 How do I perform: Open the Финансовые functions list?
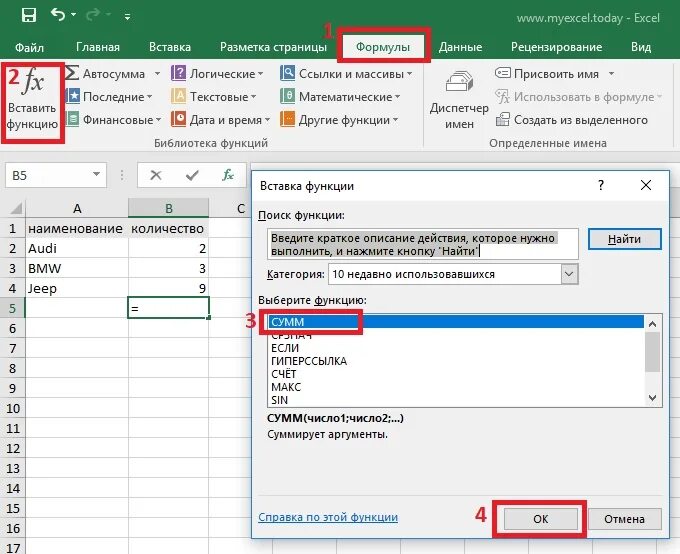[114, 119]
